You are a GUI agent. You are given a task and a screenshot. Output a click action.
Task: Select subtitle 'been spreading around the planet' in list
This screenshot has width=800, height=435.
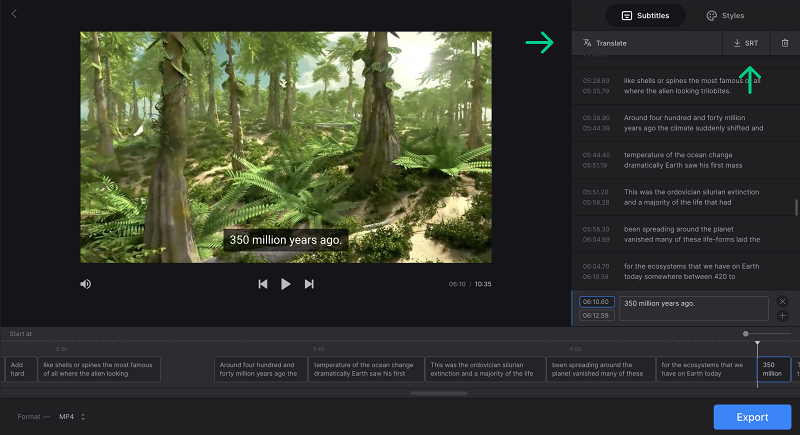(x=684, y=235)
